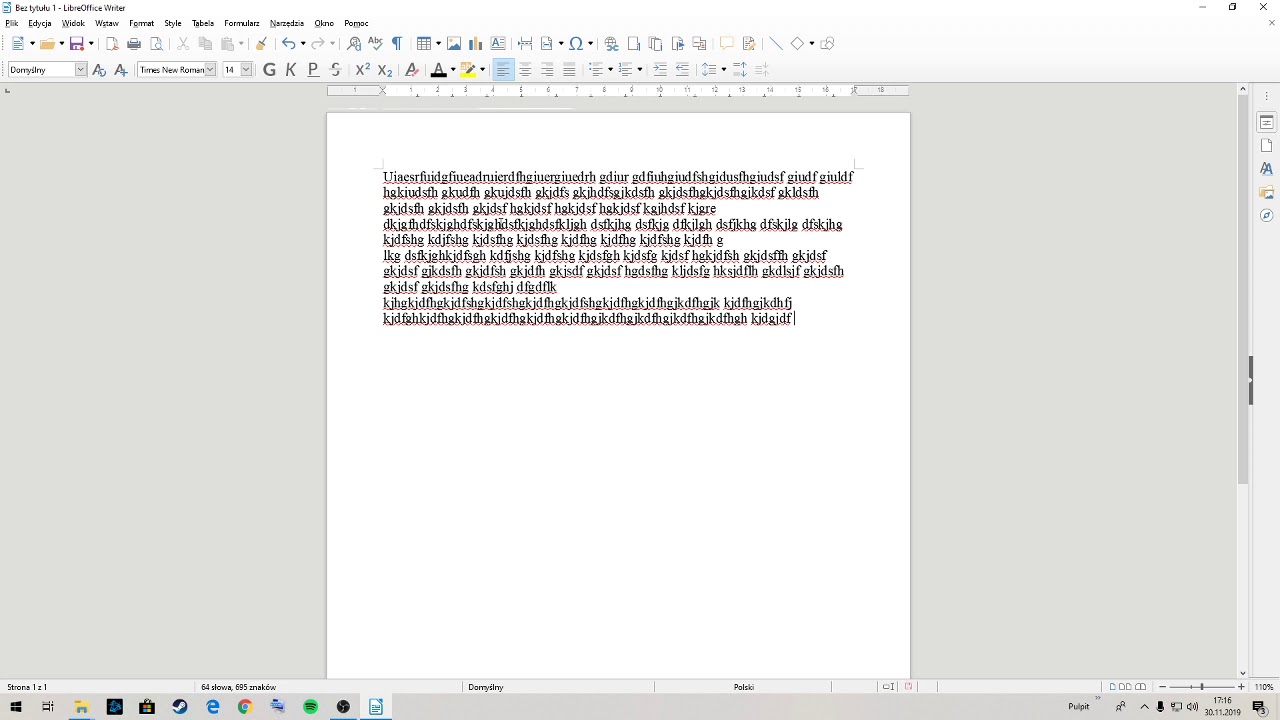Click the Clone formatting paintbrush icon
The height and width of the screenshot is (720, 1280).
point(261,44)
